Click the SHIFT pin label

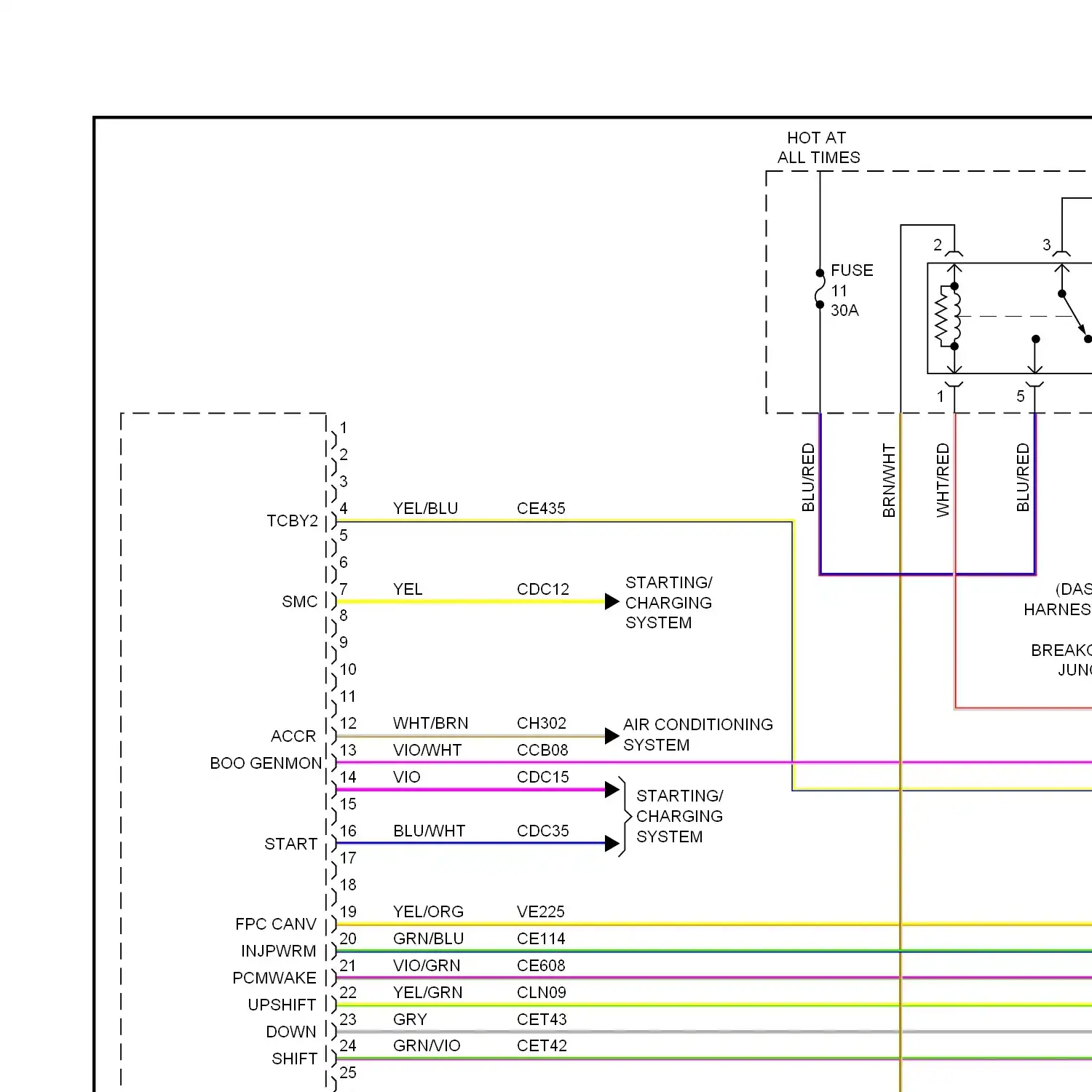pyautogui.click(x=295, y=1059)
